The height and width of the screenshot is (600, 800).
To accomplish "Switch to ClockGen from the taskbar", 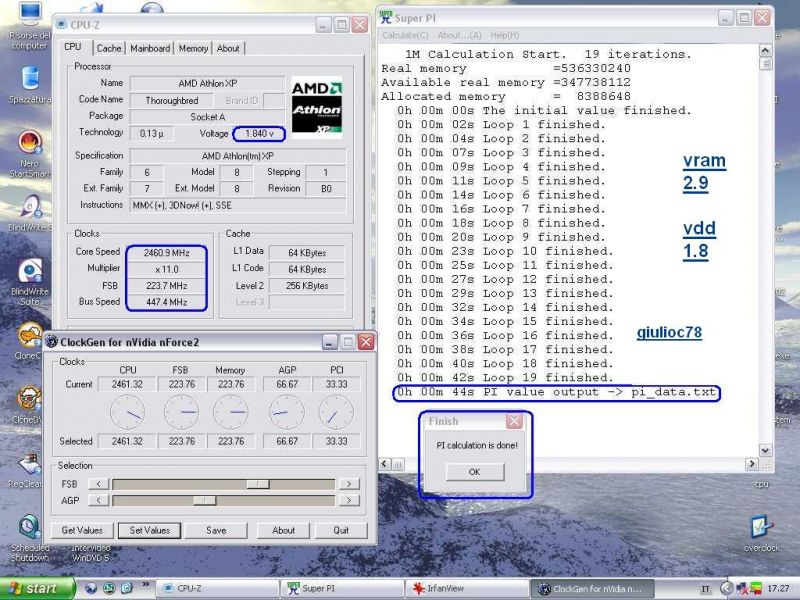I will click(593, 588).
